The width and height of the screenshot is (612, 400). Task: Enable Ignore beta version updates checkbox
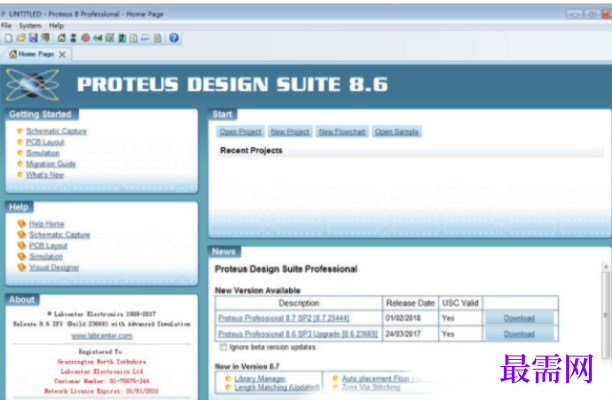pos(223,347)
